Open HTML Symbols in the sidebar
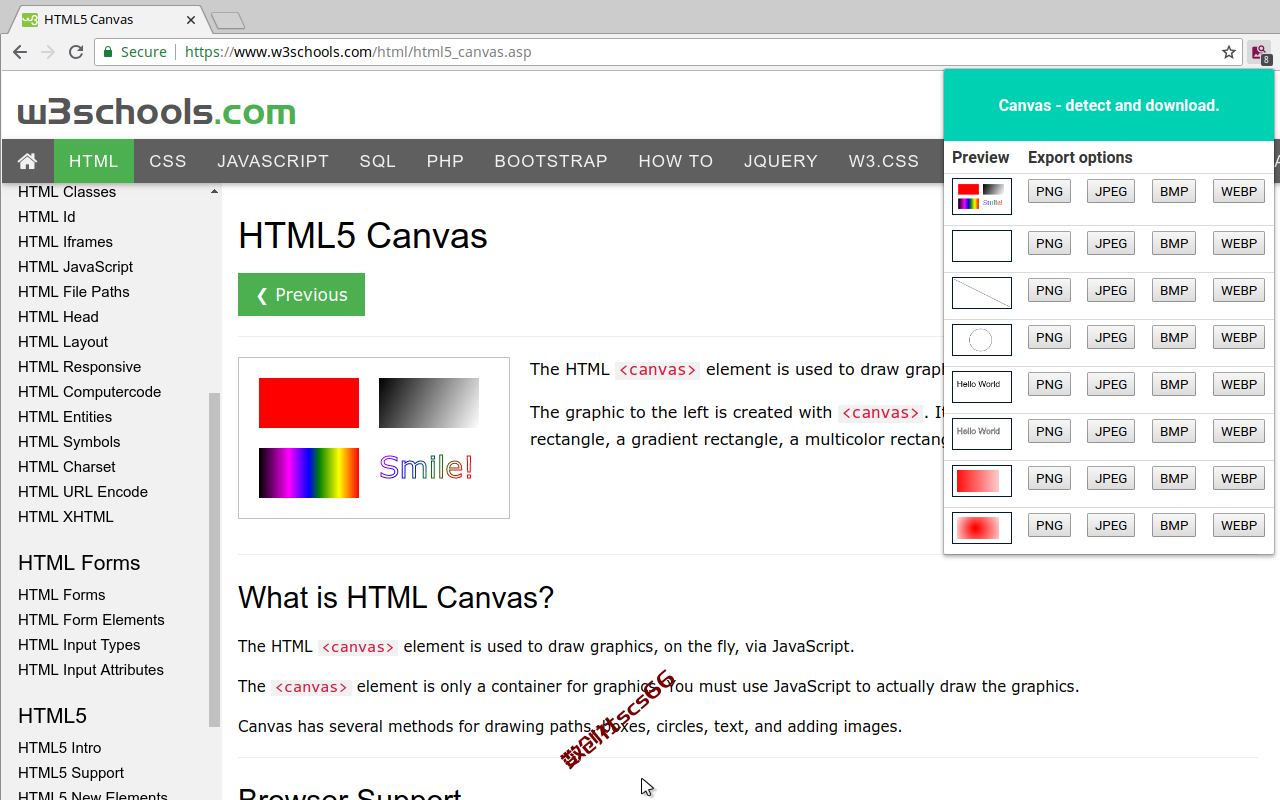 [x=69, y=442]
